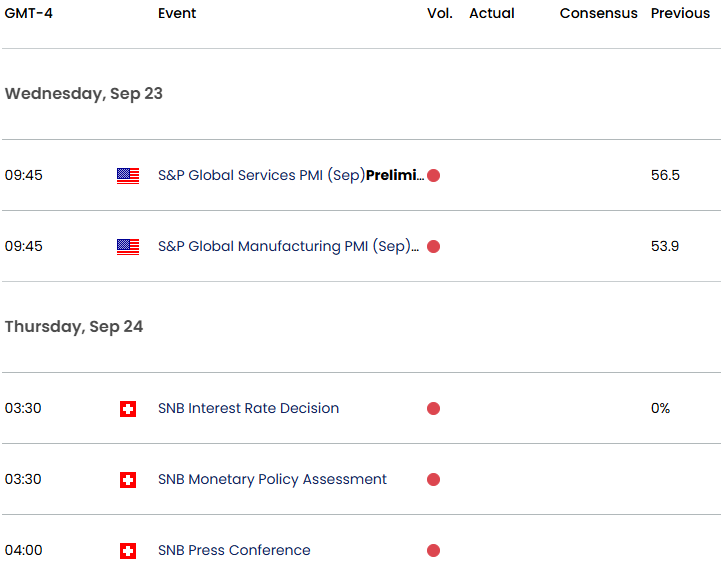Open SNB Monetary Policy Assessment event
Image resolution: width=721 pixels, height=567 pixels.
point(272,479)
